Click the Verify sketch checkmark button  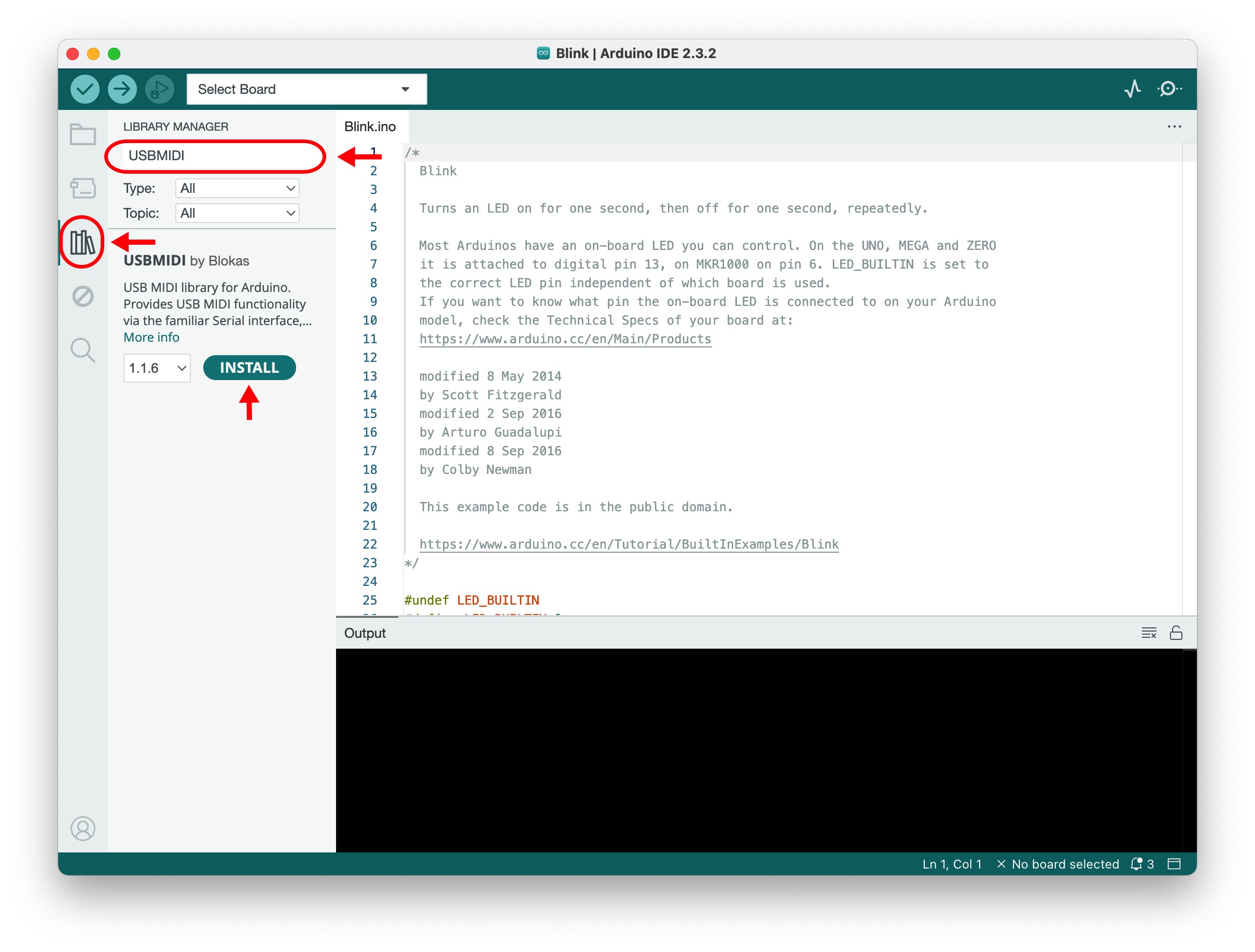tap(85, 89)
